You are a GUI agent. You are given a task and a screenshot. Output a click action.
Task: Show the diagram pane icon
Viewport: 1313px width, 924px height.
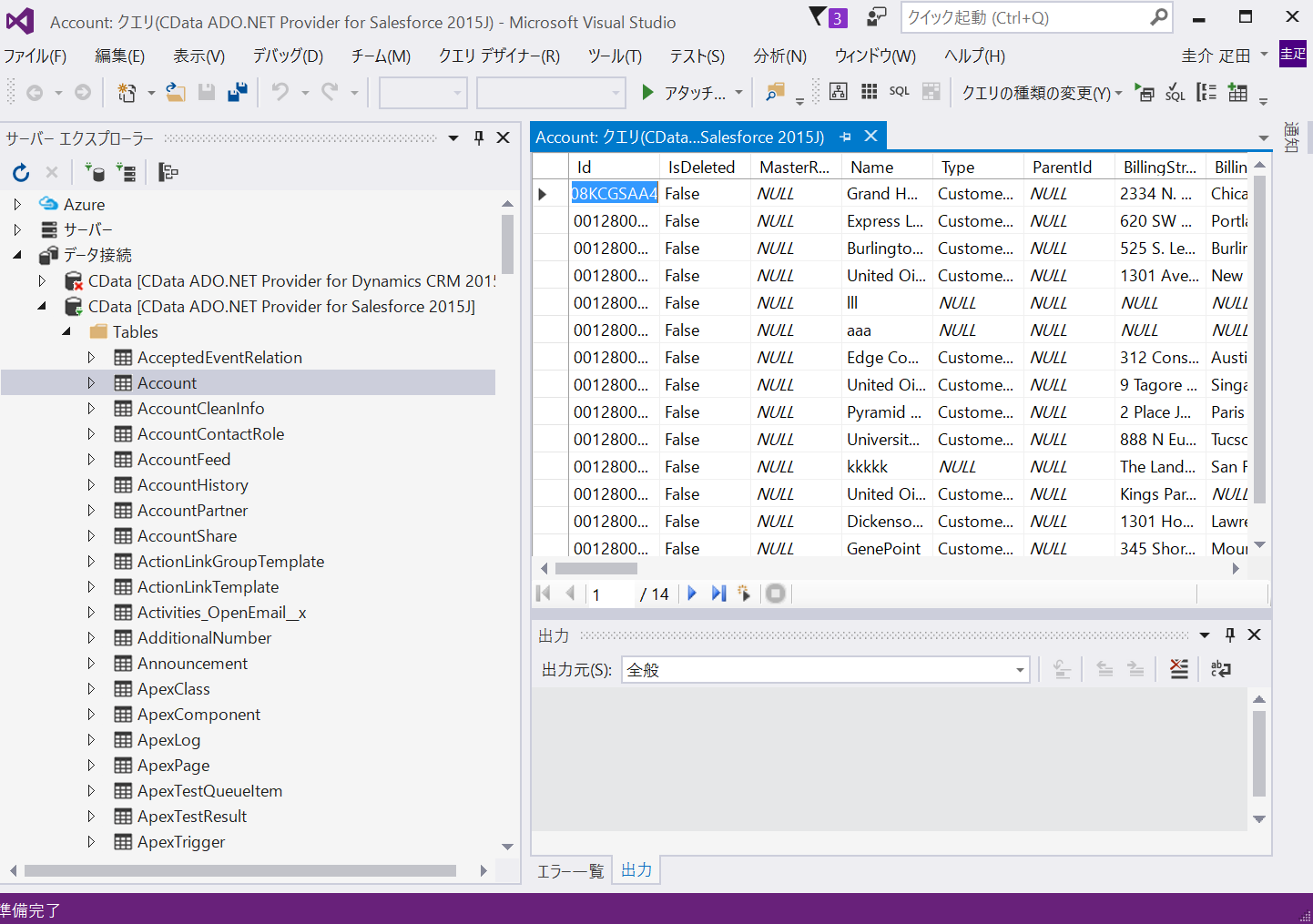click(839, 91)
